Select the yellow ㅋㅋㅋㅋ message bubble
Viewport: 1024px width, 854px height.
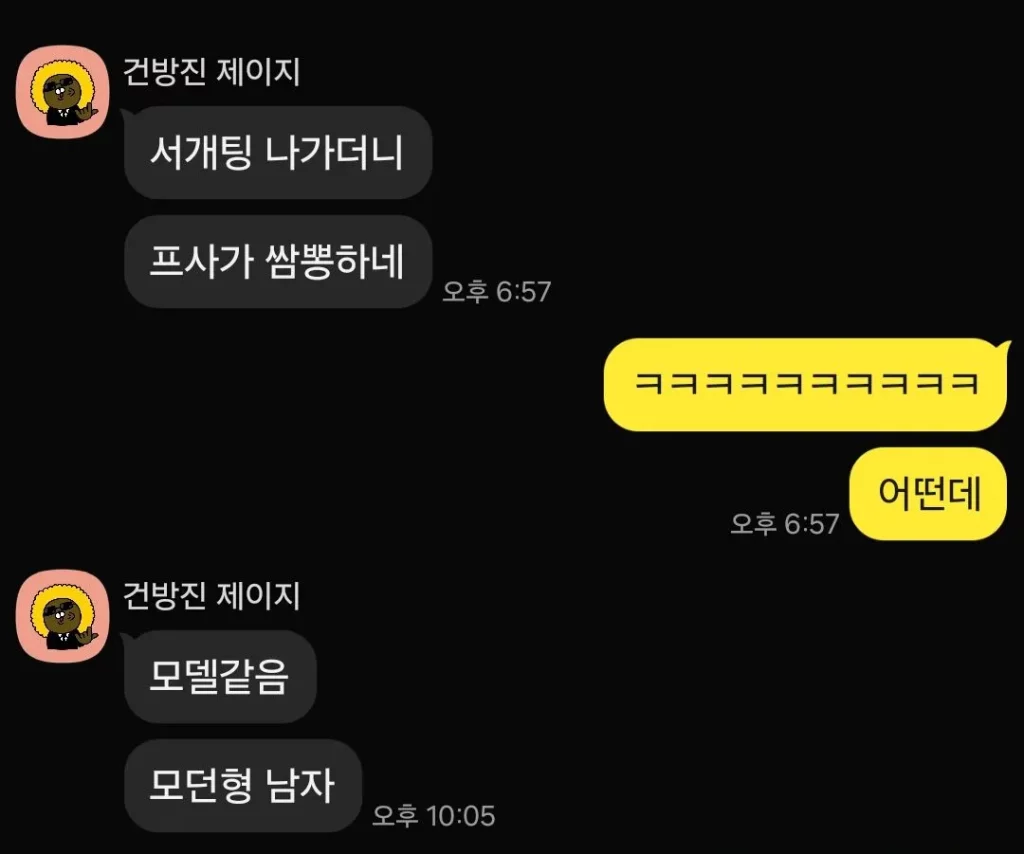(806, 385)
